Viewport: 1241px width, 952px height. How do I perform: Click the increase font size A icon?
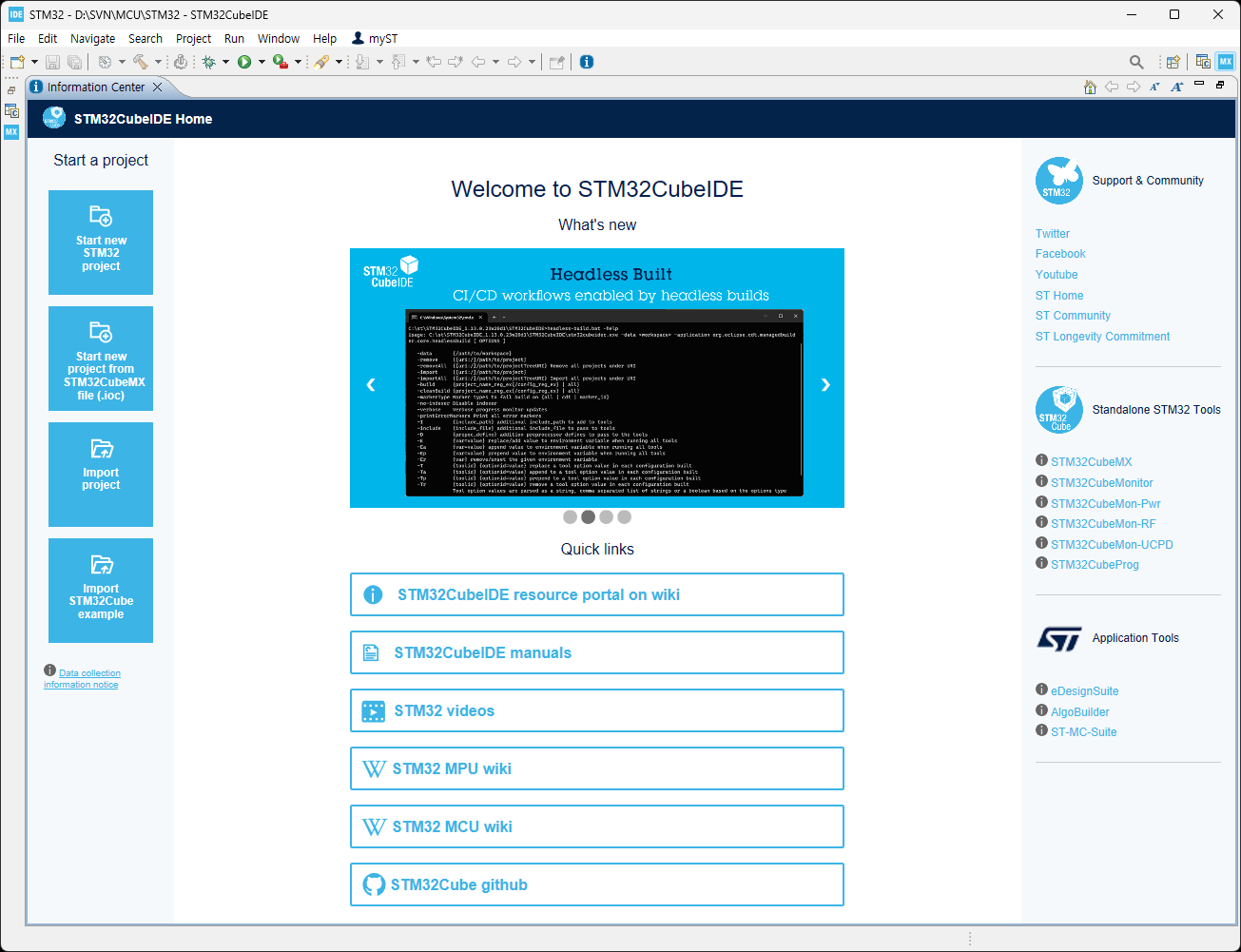1176,87
